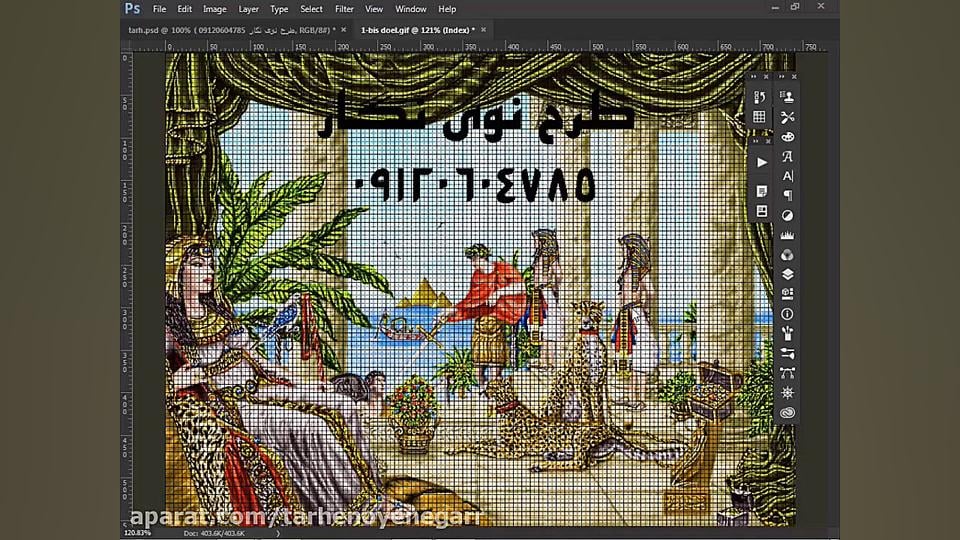Open the Filter menu
The width and height of the screenshot is (960, 540).
click(344, 9)
